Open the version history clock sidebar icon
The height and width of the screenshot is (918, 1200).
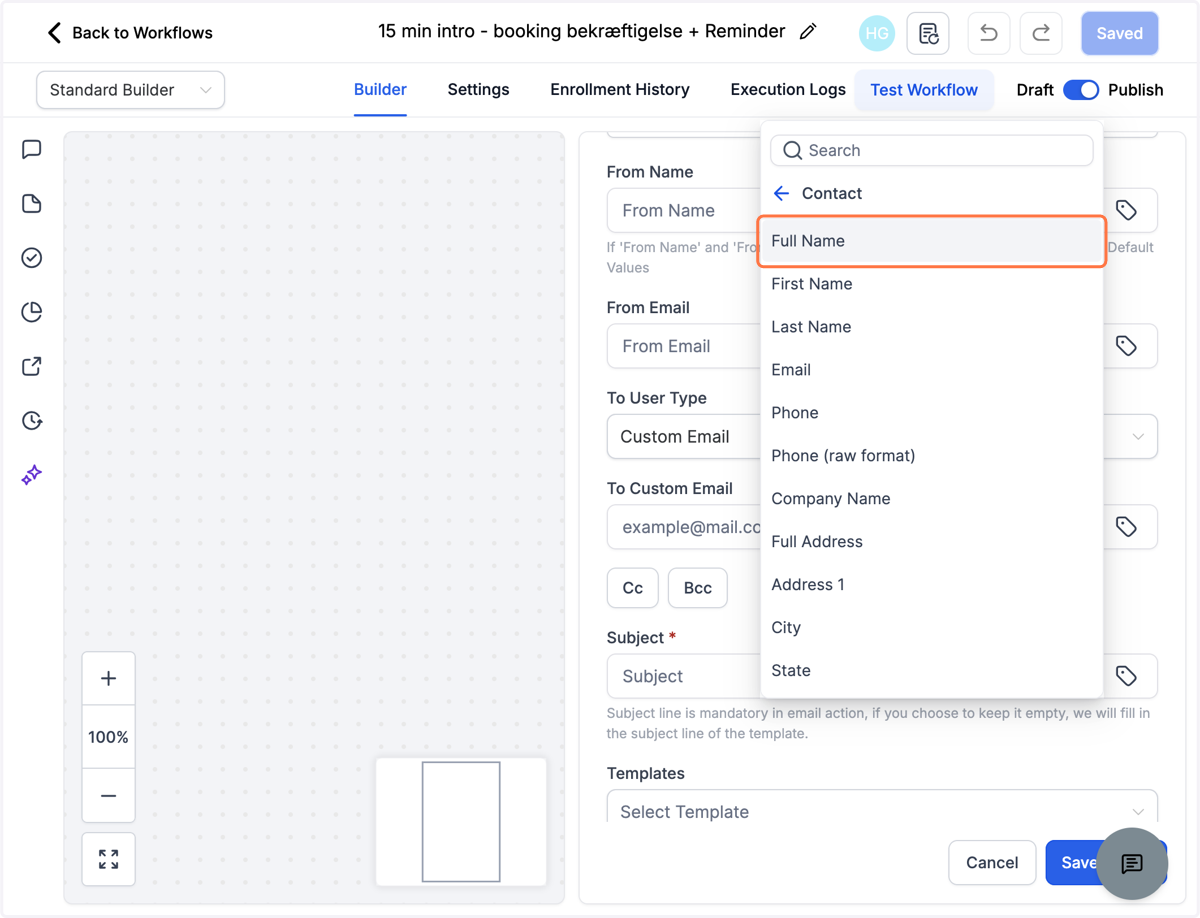tap(32, 420)
